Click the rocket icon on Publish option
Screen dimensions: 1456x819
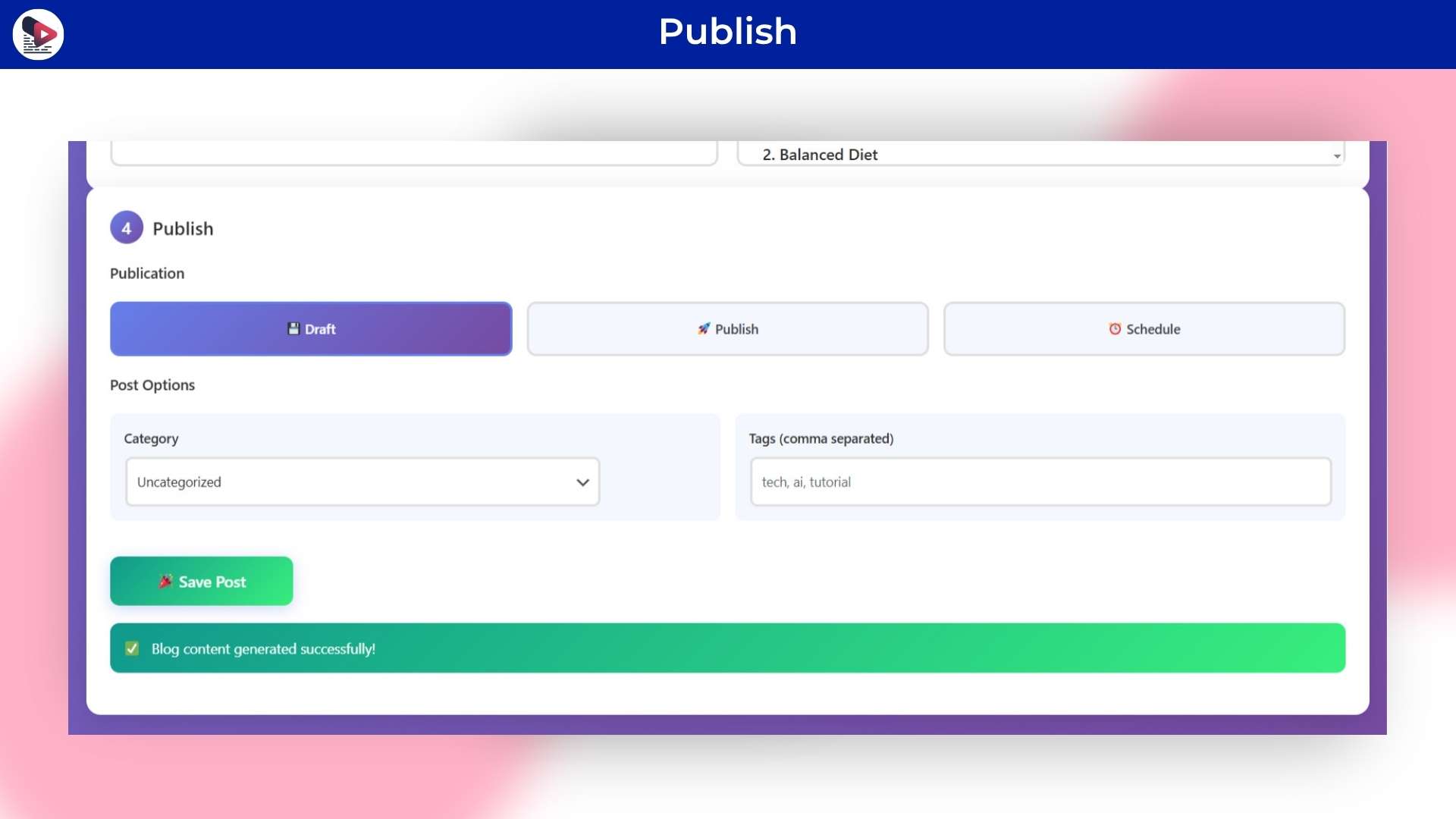(704, 328)
